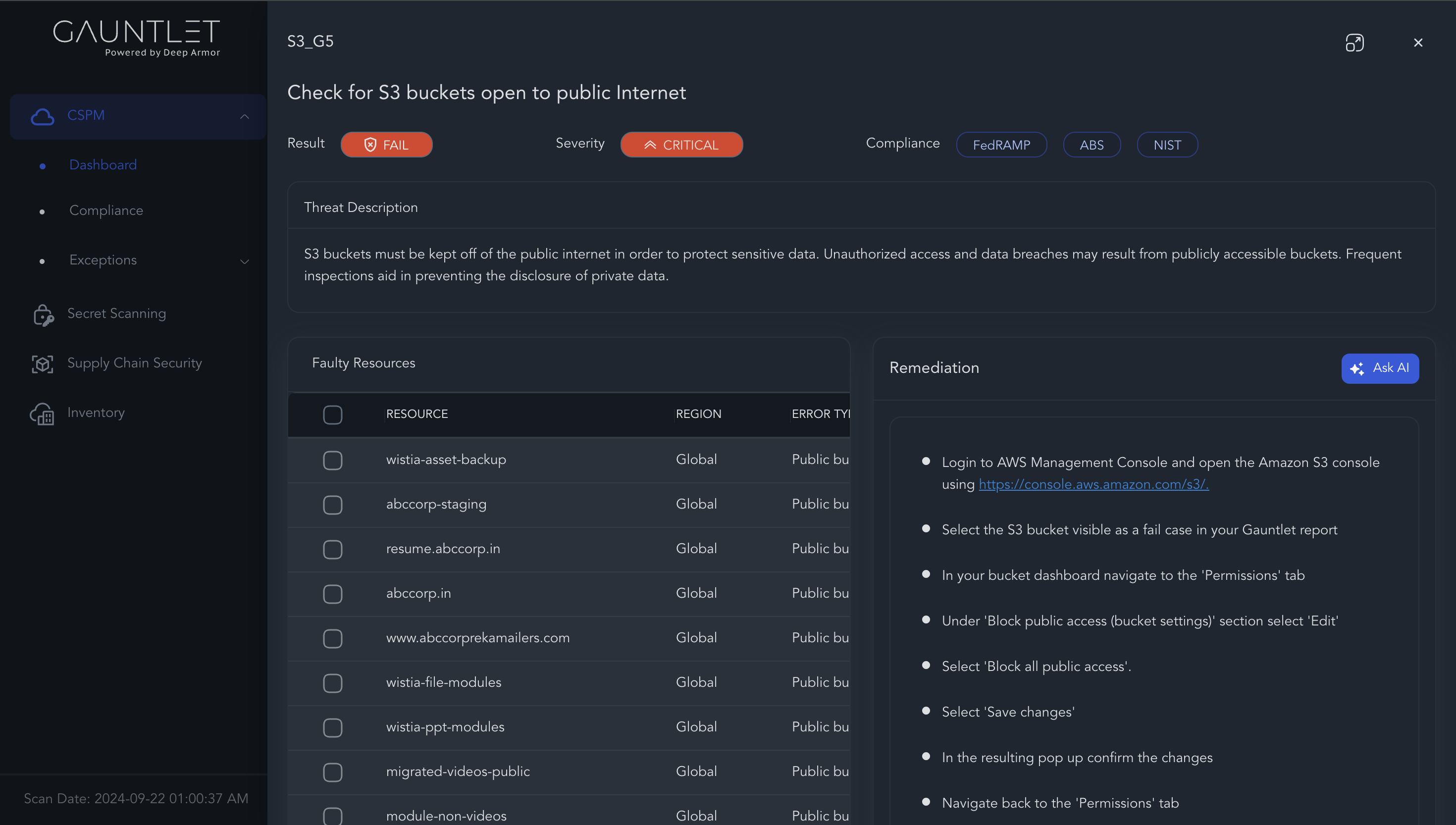Click the CRITICAL severity badge

tap(681, 145)
